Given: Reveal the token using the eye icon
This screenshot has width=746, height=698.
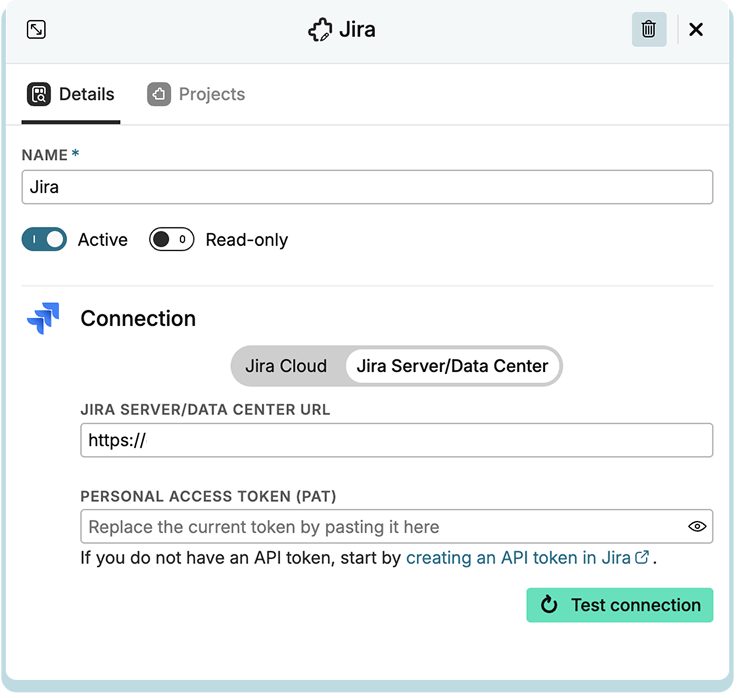Looking at the screenshot, I should 697,527.
